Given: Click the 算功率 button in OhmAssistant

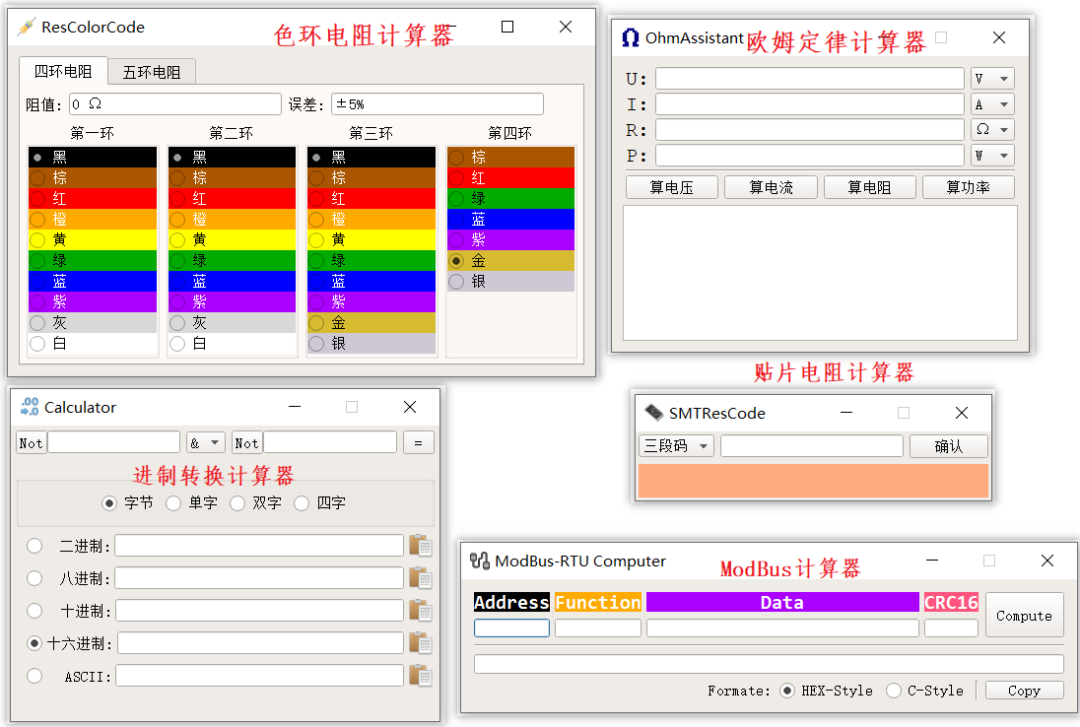Looking at the screenshot, I should [x=967, y=187].
